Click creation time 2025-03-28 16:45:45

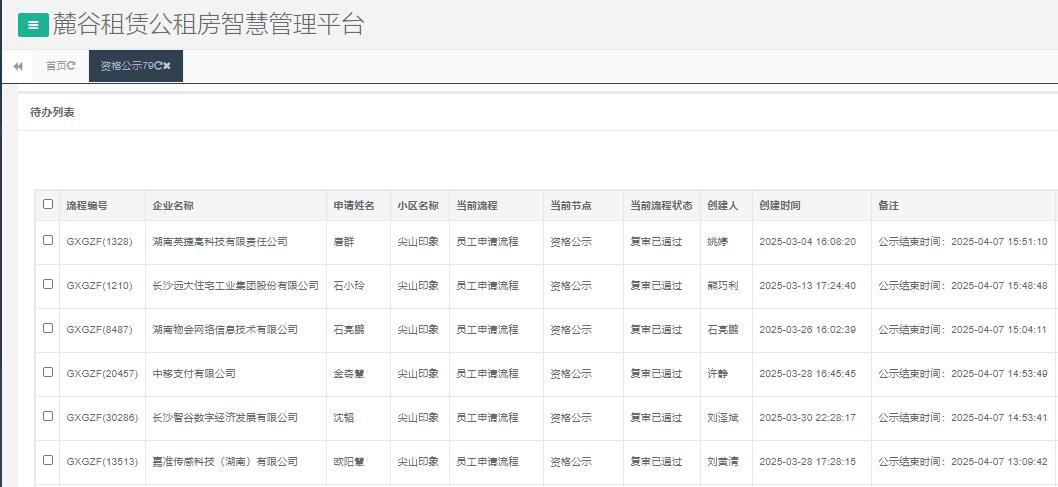(807, 374)
